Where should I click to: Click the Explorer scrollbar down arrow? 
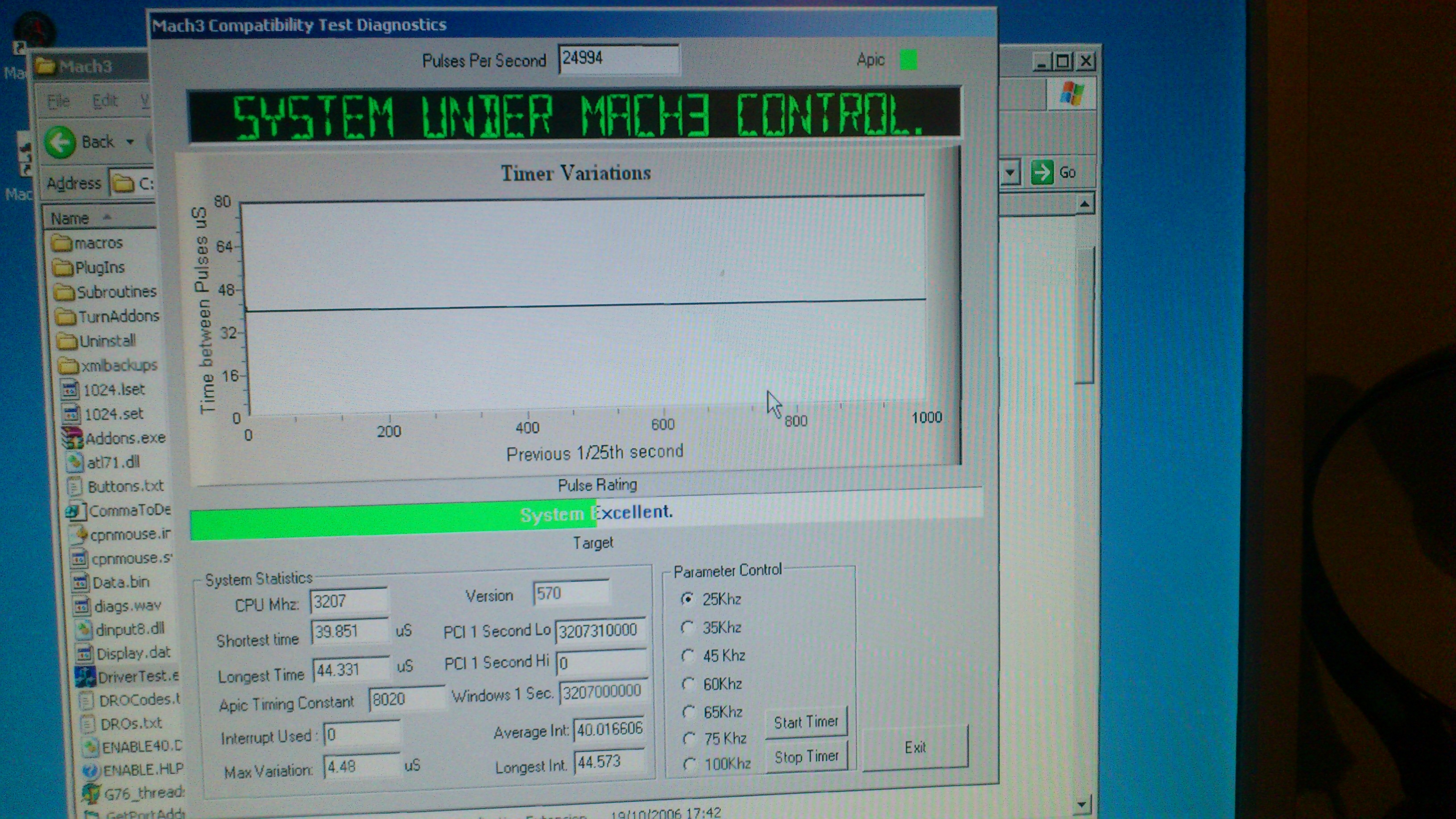tap(1081, 804)
